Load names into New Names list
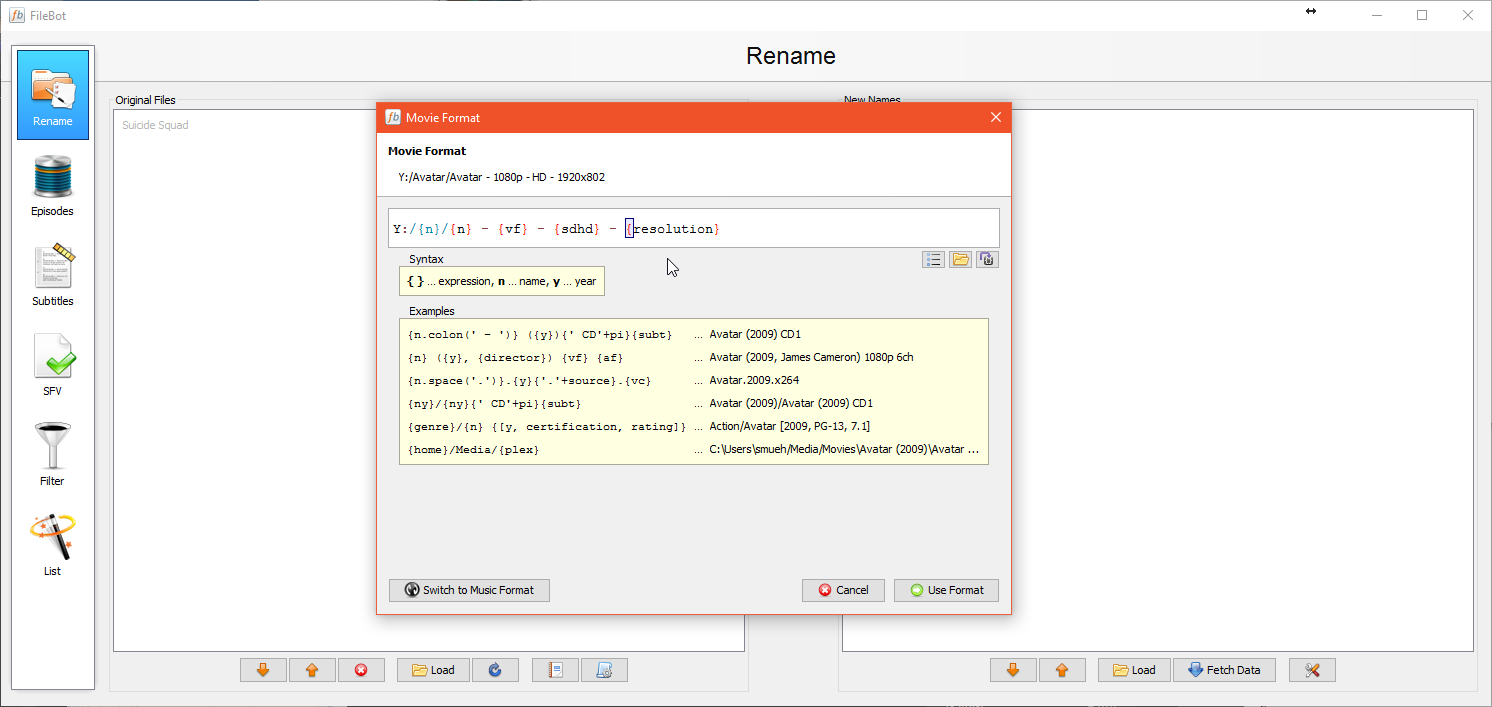 tap(1134, 670)
